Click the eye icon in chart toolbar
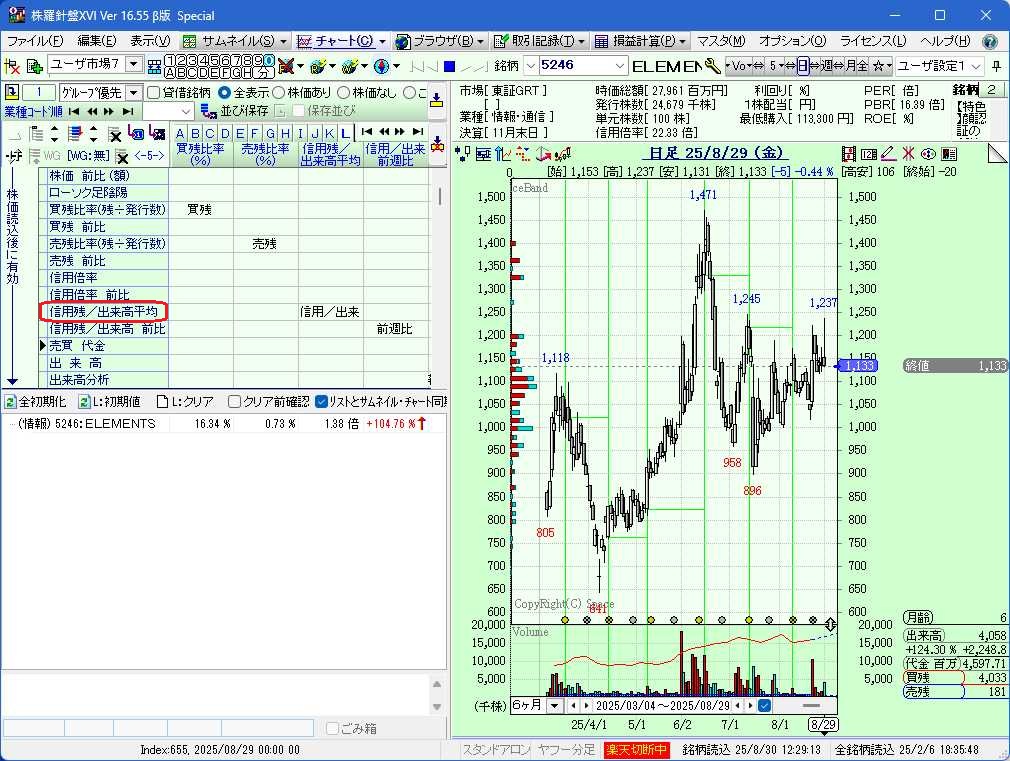This screenshot has height=761, width=1010. [x=928, y=154]
